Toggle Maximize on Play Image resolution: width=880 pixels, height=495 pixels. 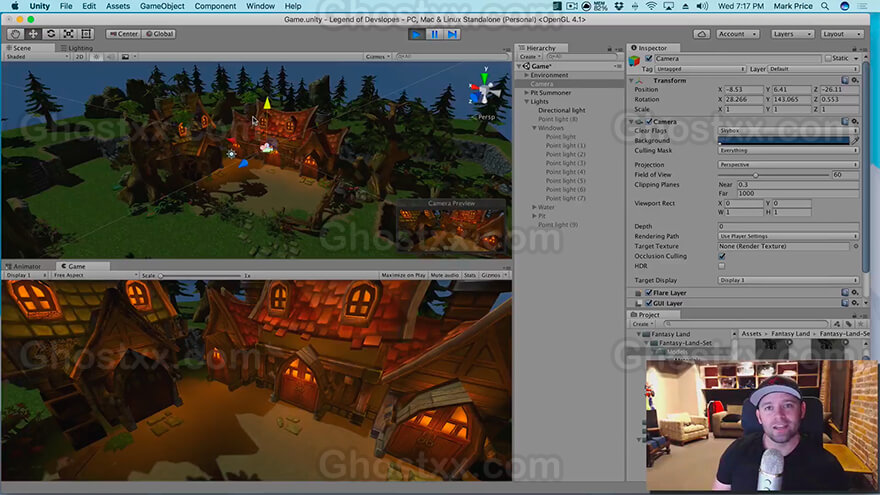click(x=403, y=276)
